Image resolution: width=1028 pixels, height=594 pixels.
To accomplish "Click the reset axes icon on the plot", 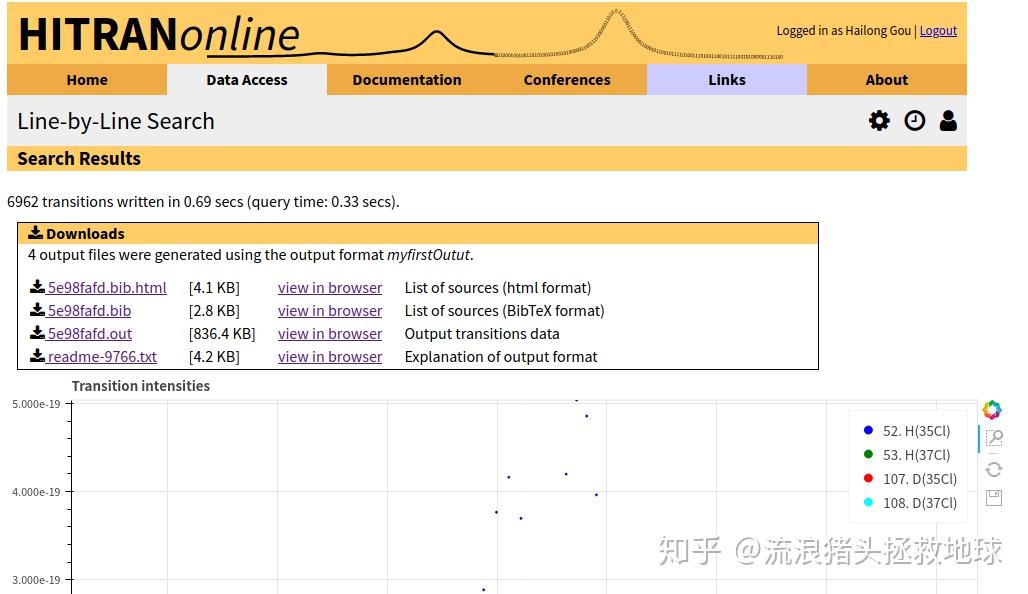I will 993,468.
